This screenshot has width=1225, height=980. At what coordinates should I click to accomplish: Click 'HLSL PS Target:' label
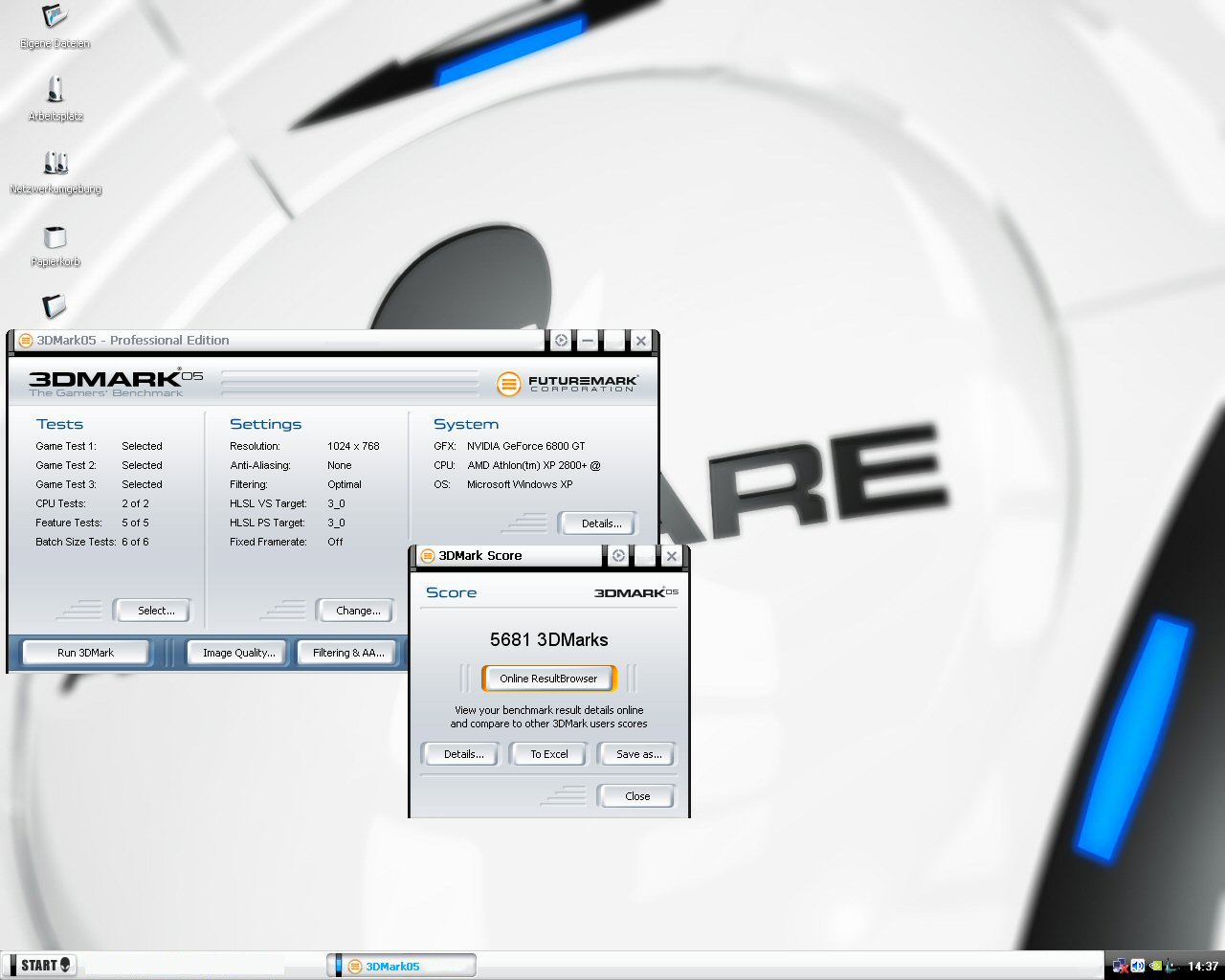268,523
